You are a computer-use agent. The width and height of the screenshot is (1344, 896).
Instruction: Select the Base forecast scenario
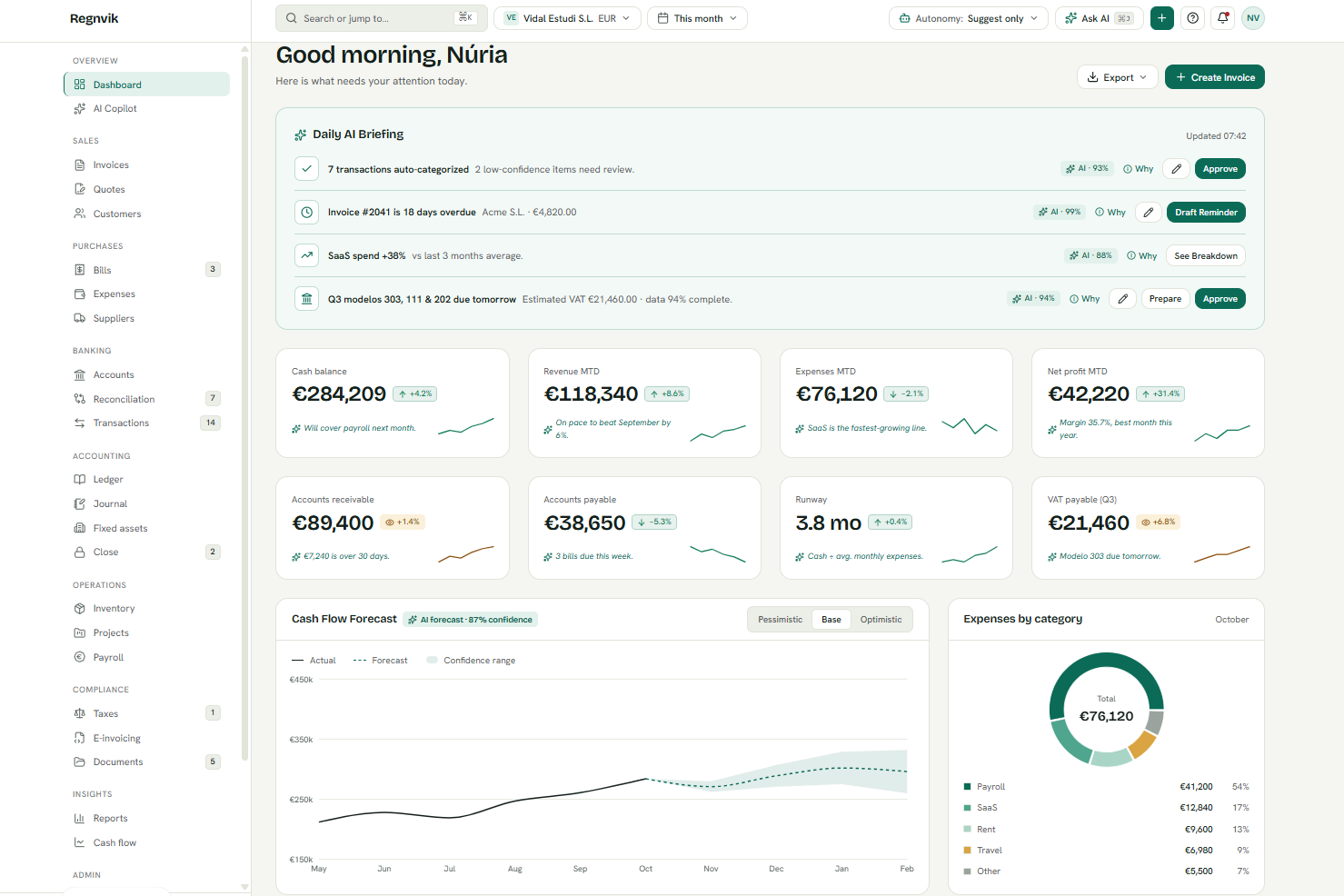831,620
